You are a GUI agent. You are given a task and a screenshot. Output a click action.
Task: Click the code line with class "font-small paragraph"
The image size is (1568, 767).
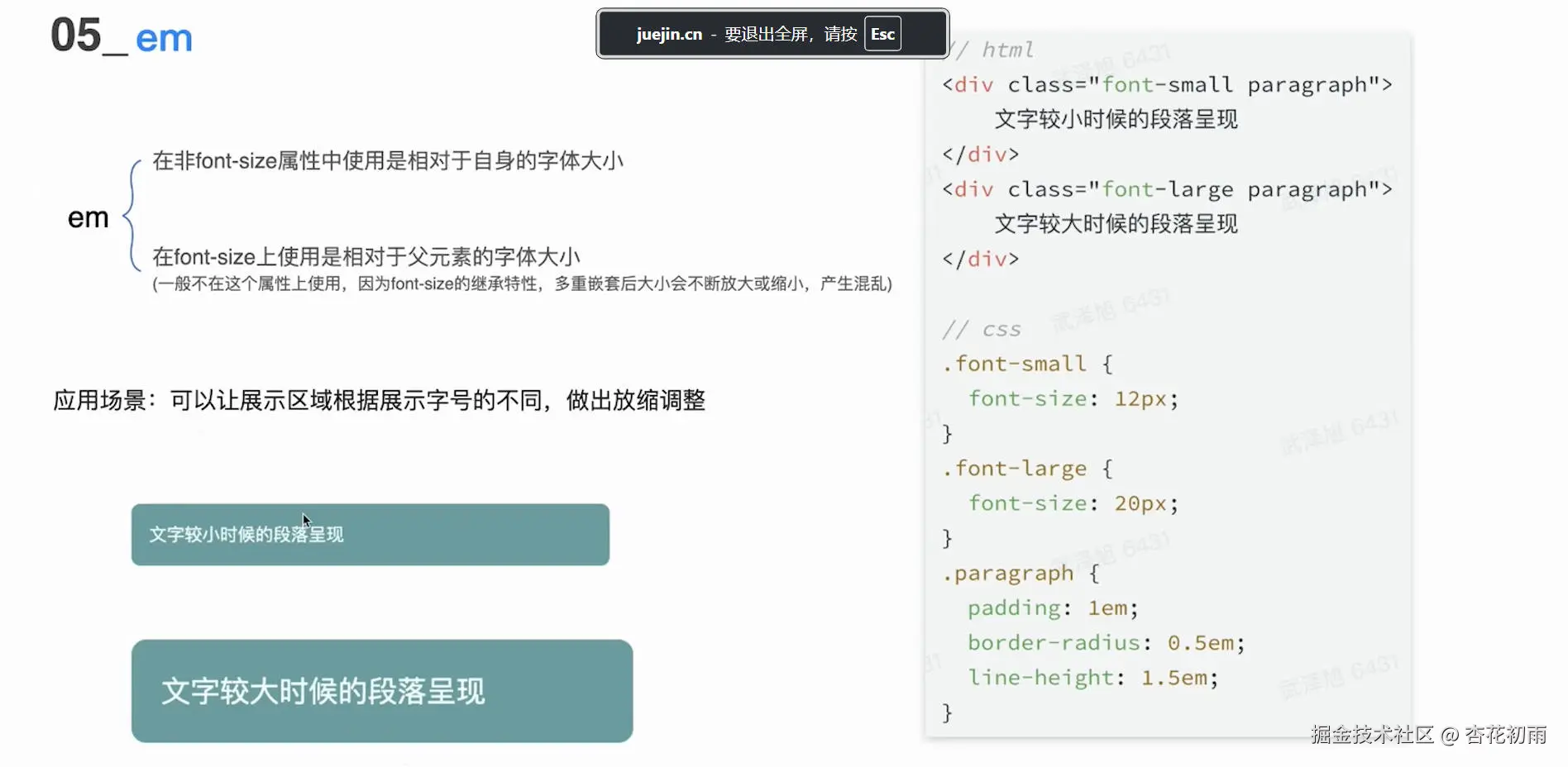click(x=1167, y=85)
